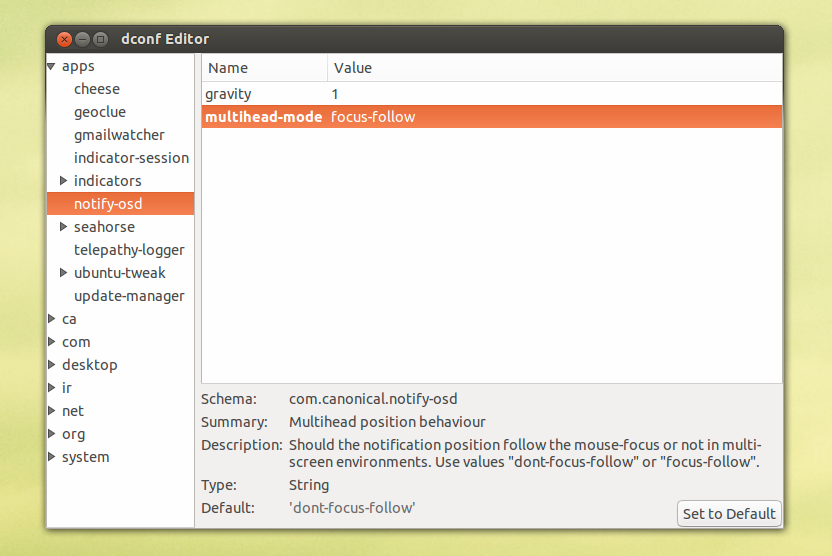Expand the net tree node
This screenshot has width=832, height=556.
[x=51, y=411]
